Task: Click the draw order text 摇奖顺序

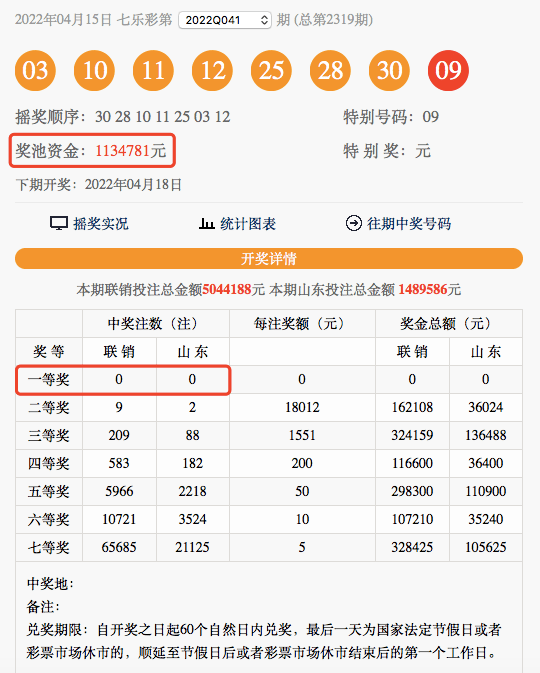Action: coord(123,117)
